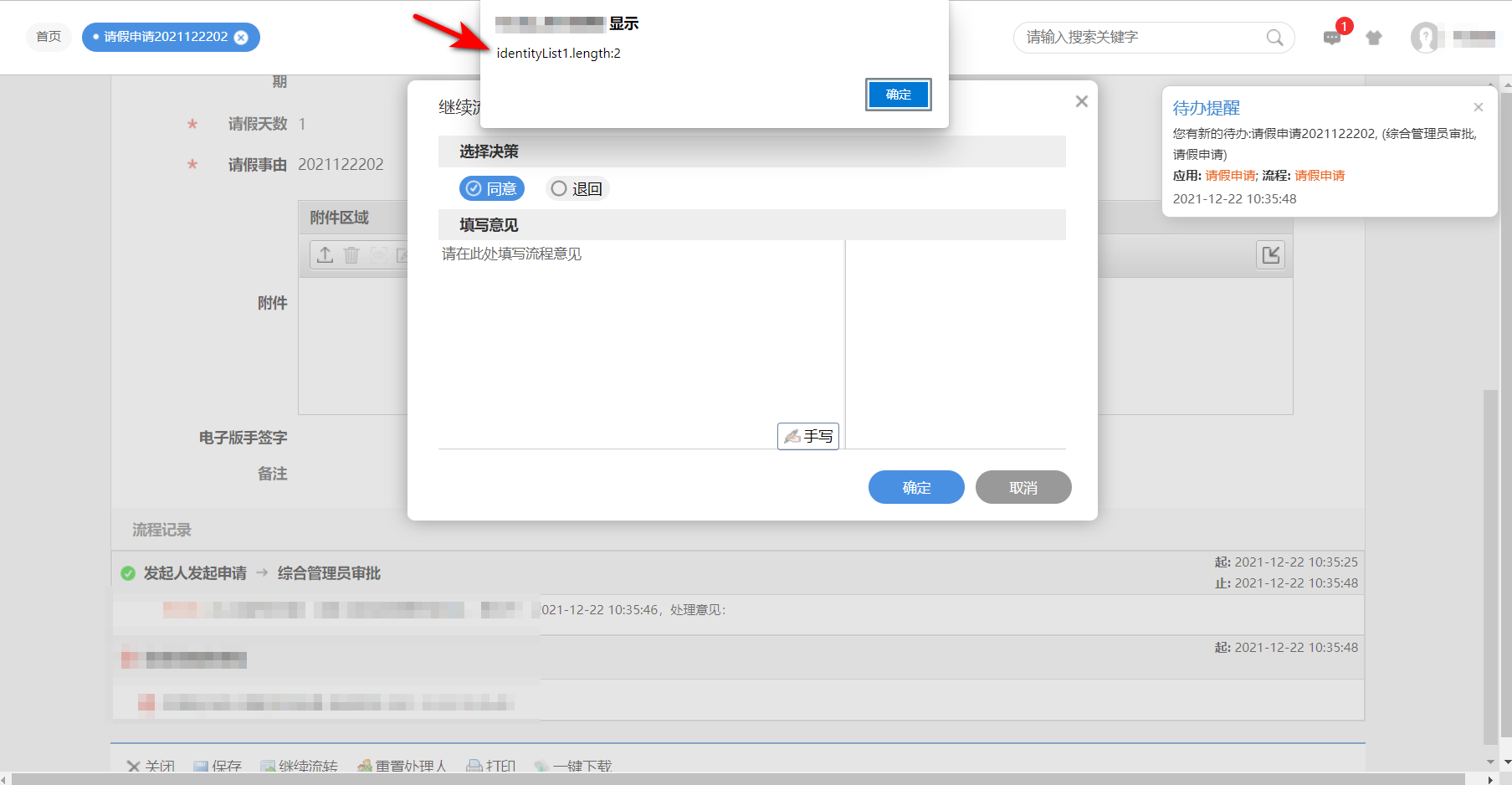Click the 待办提醒 notification title
This screenshot has height=785, width=1512.
pos(1207,108)
